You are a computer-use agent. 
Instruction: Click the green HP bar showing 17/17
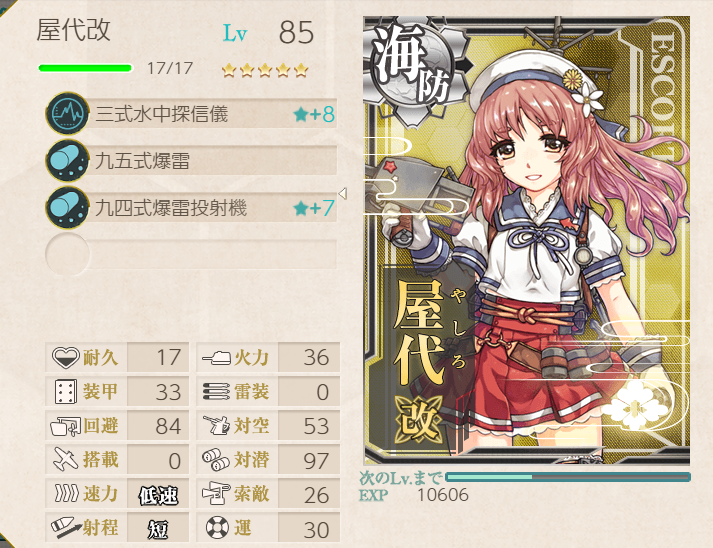coord(85,68)
